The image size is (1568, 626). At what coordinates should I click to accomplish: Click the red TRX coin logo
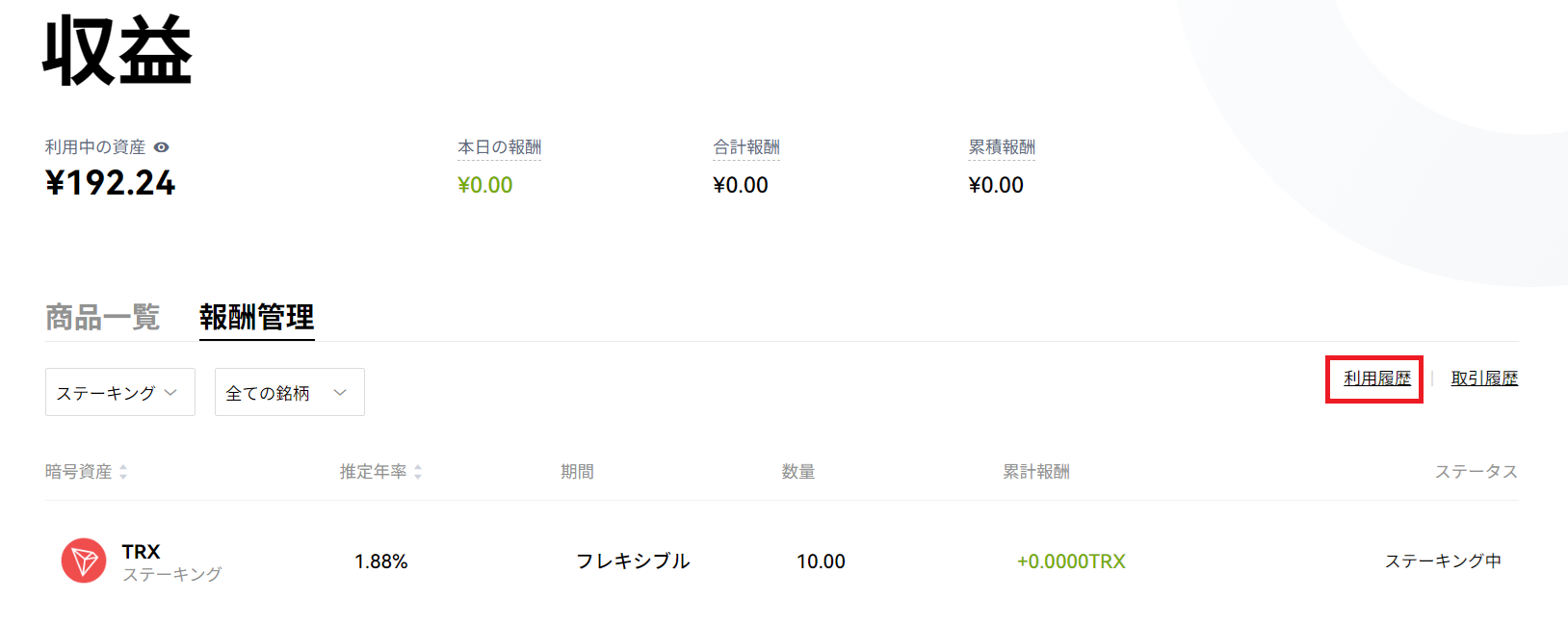coord(84,561)
